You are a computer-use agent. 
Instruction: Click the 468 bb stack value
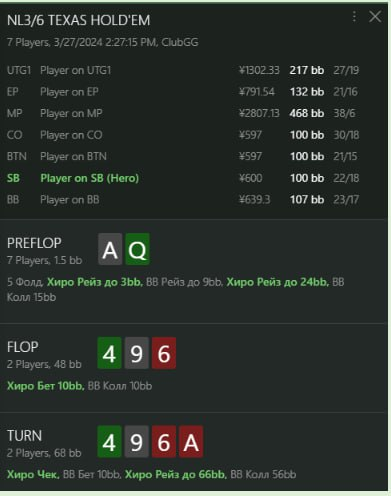click(x=307, y=113)
